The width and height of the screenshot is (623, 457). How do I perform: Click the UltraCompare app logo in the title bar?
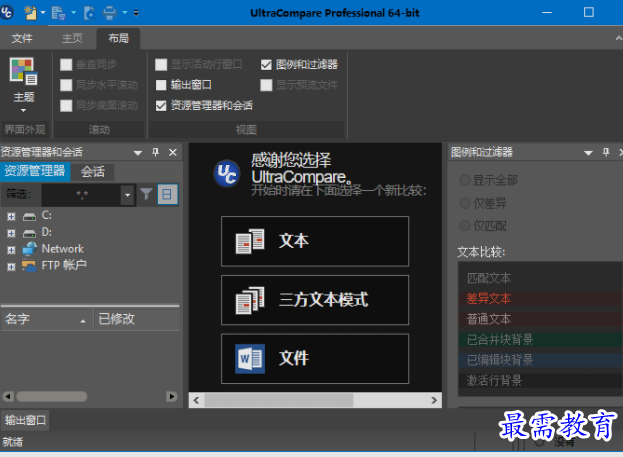pos(7,12)
